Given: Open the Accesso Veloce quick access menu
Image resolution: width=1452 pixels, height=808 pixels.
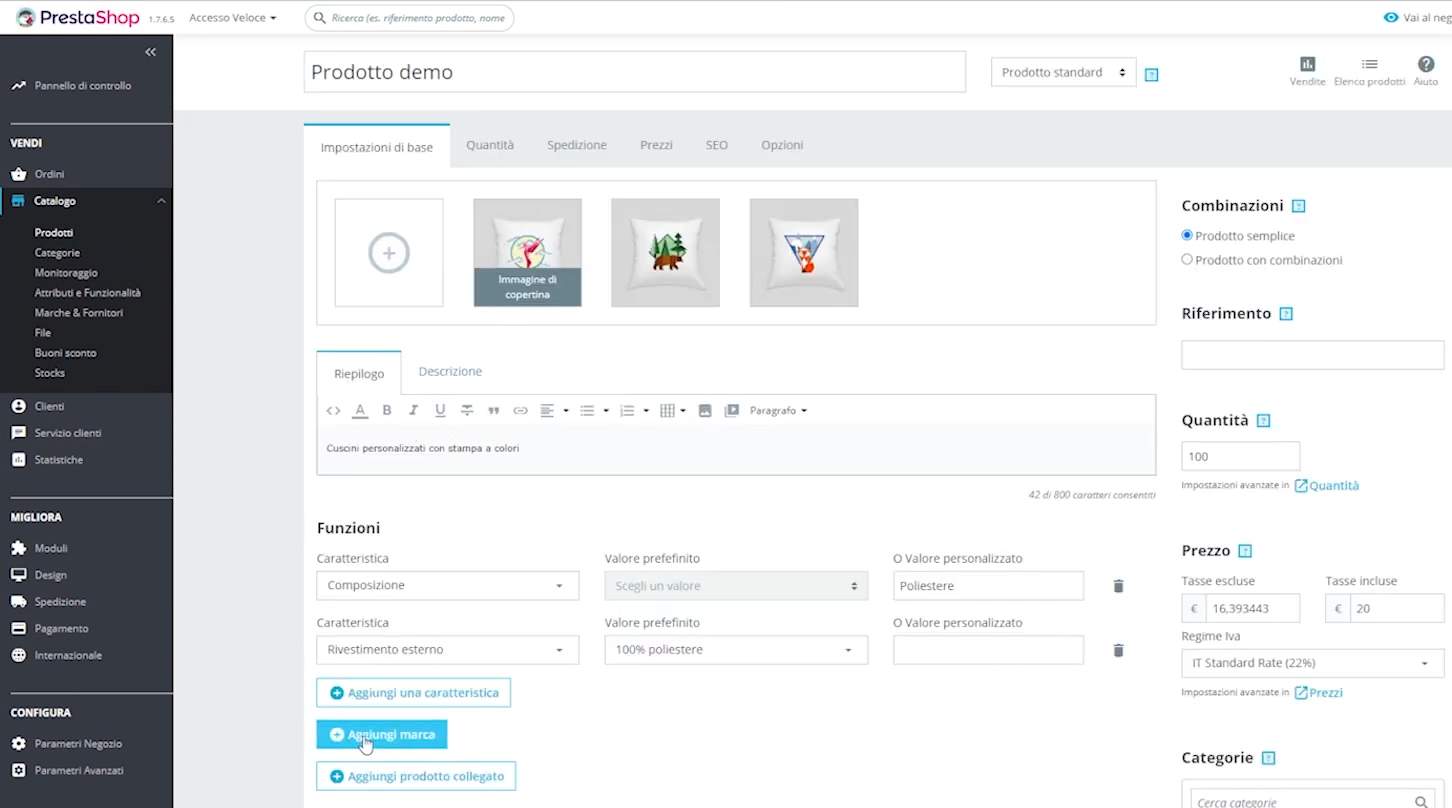Looking at the screenshot, I should (232, 18).
